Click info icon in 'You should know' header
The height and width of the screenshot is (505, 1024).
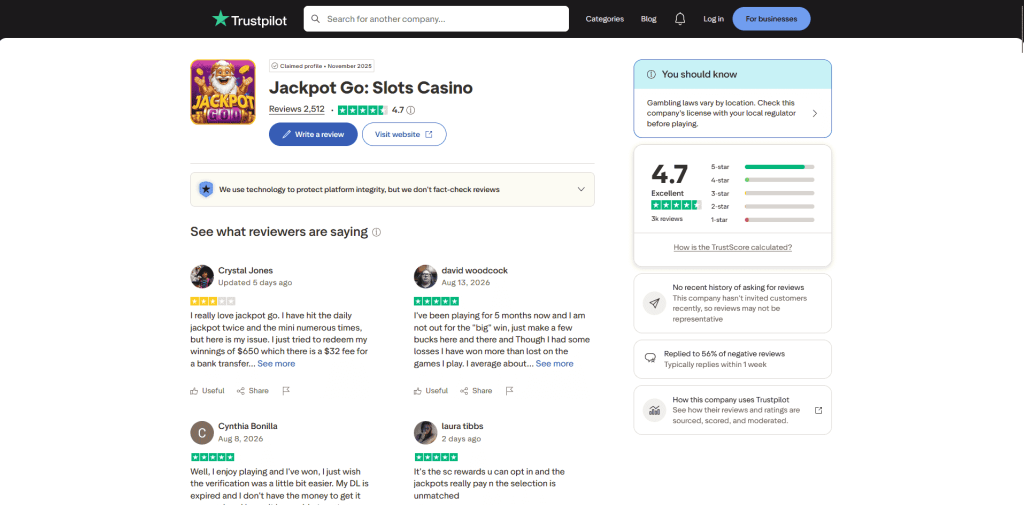pos(651,74)
